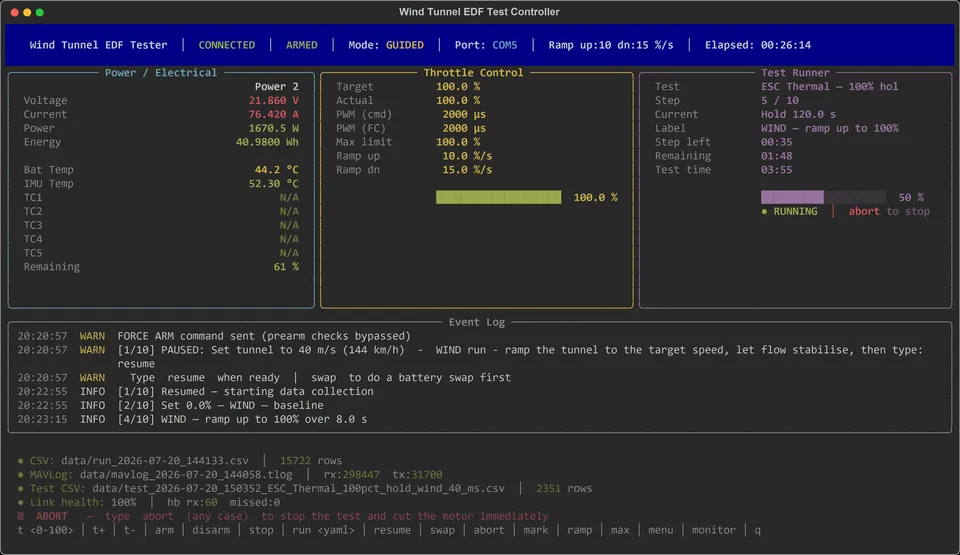The image size is (960, 555).
Task: Click the red 'abort' link in Test Runner
Action: click(x=864, y=211)
